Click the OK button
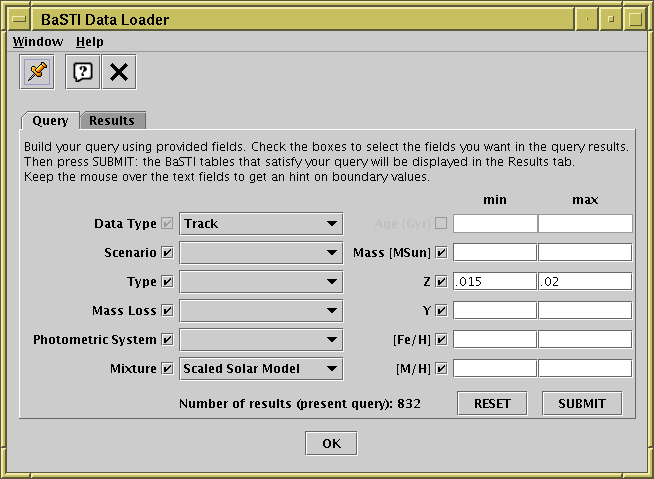Screen dimensions: 654x479 [x=331, y=443]
